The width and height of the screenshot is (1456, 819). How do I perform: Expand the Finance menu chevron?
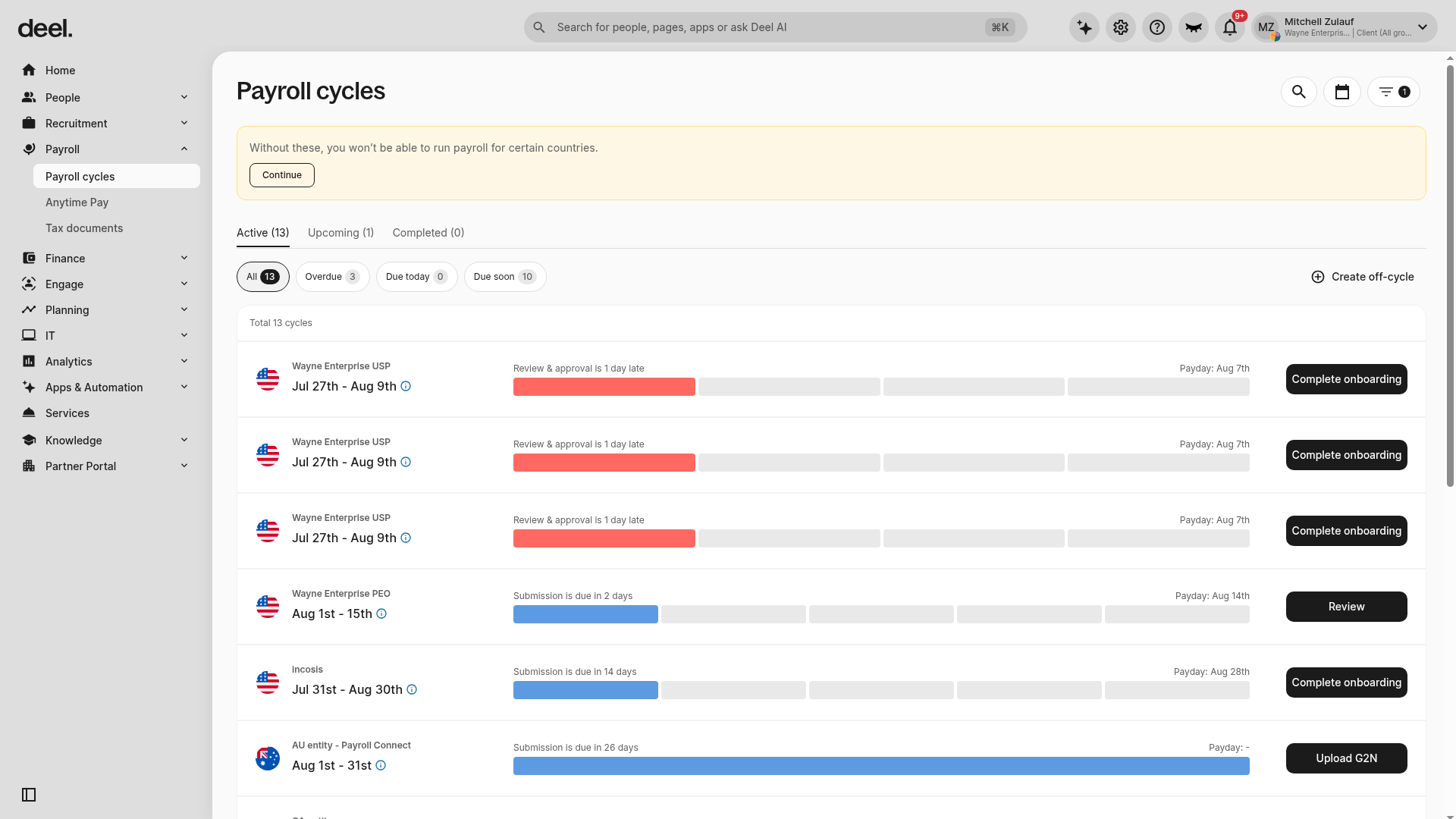(x=184, y=258)
